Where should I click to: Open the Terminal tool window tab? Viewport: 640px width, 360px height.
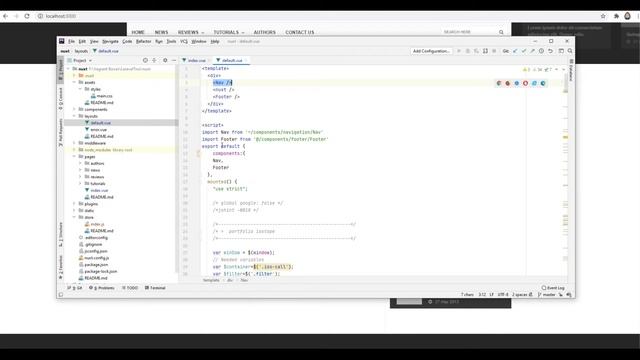155,288
